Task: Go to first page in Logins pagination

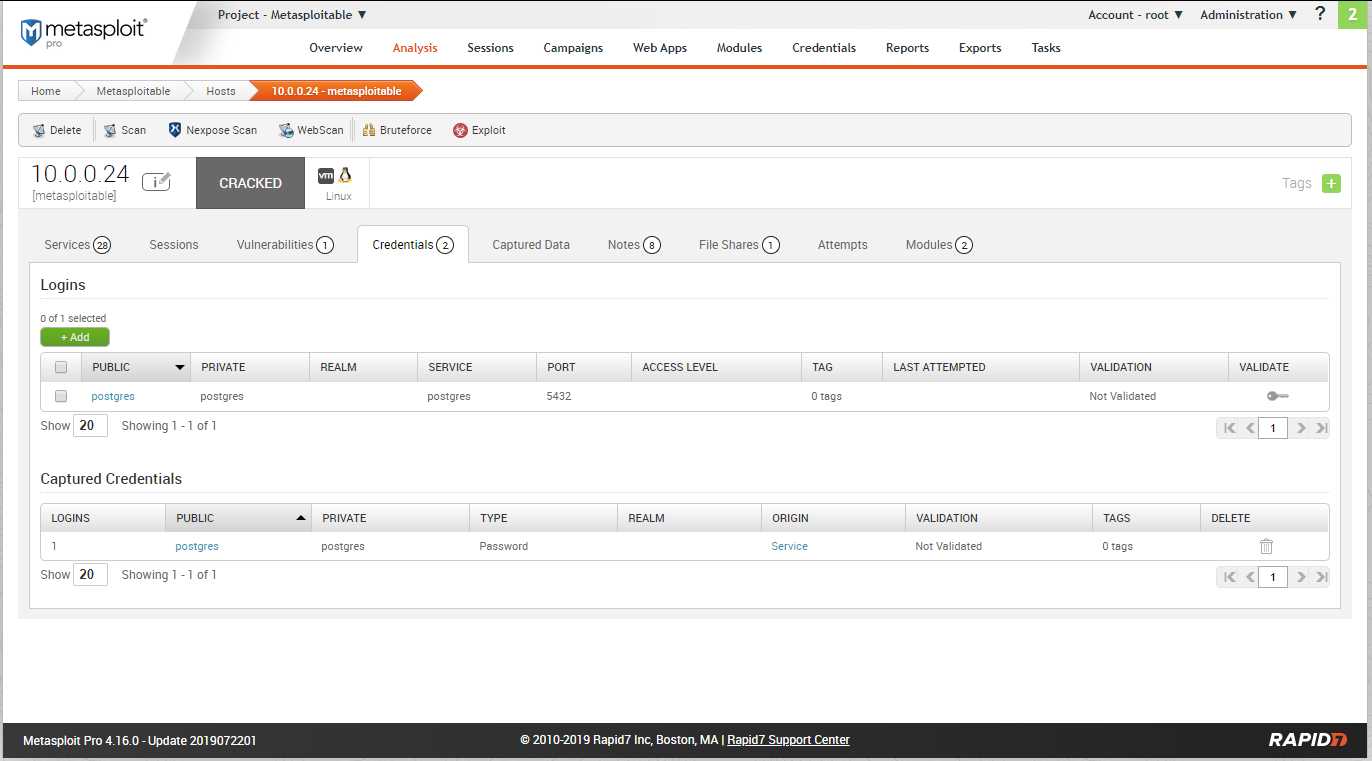Action: coord(1229,428)
